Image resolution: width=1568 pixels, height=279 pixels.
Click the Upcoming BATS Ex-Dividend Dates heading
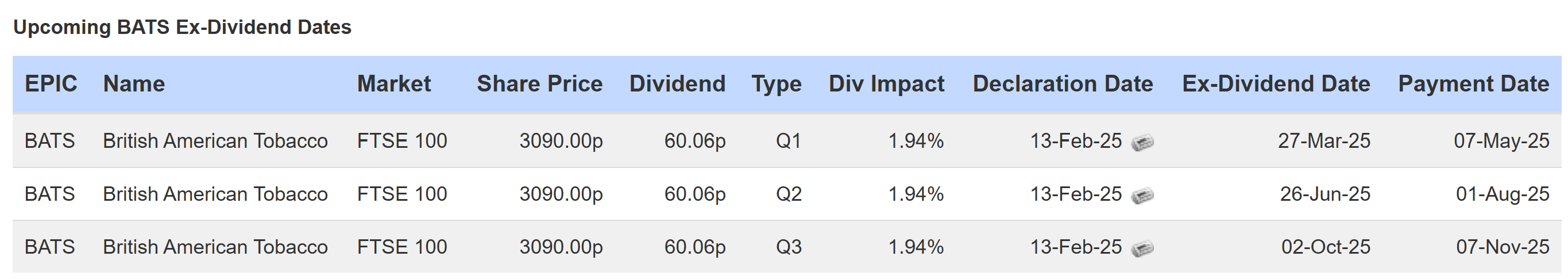pos(183,28)
